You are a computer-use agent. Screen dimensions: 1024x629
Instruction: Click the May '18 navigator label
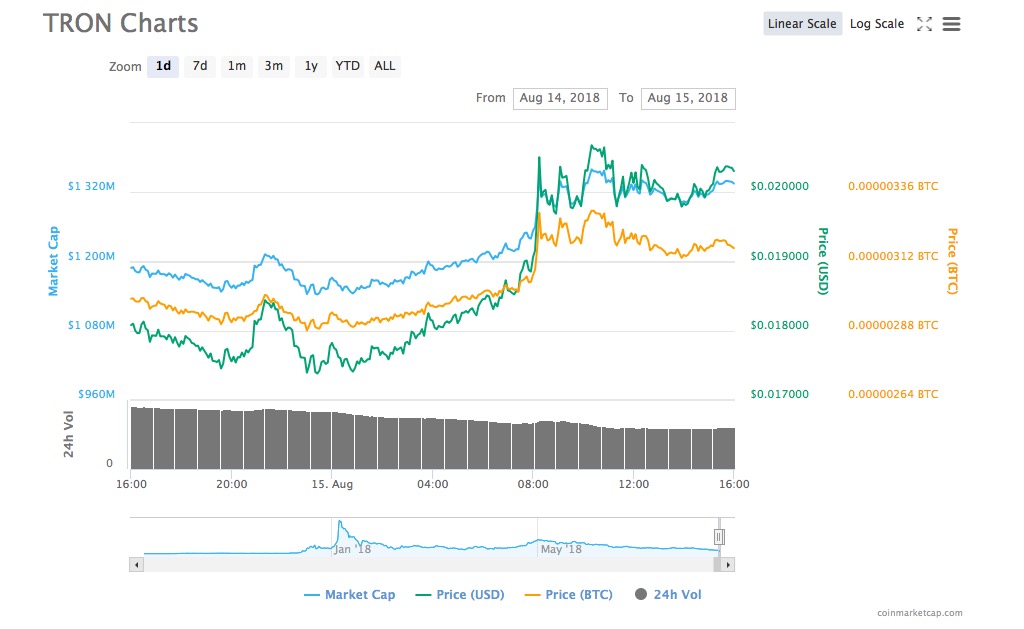(561, 549)
